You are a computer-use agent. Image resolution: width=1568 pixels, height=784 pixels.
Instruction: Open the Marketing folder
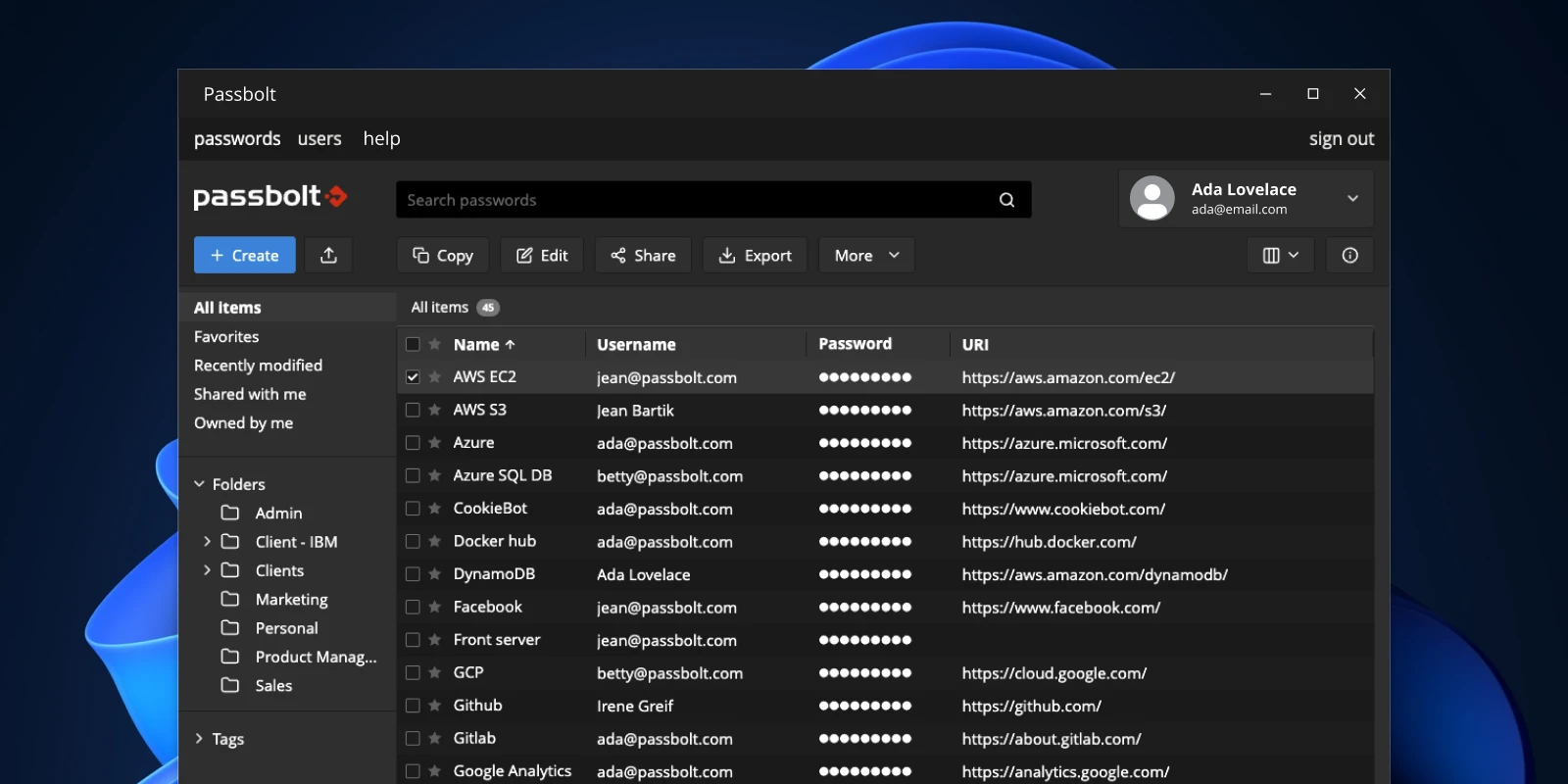tap(291, 599)
